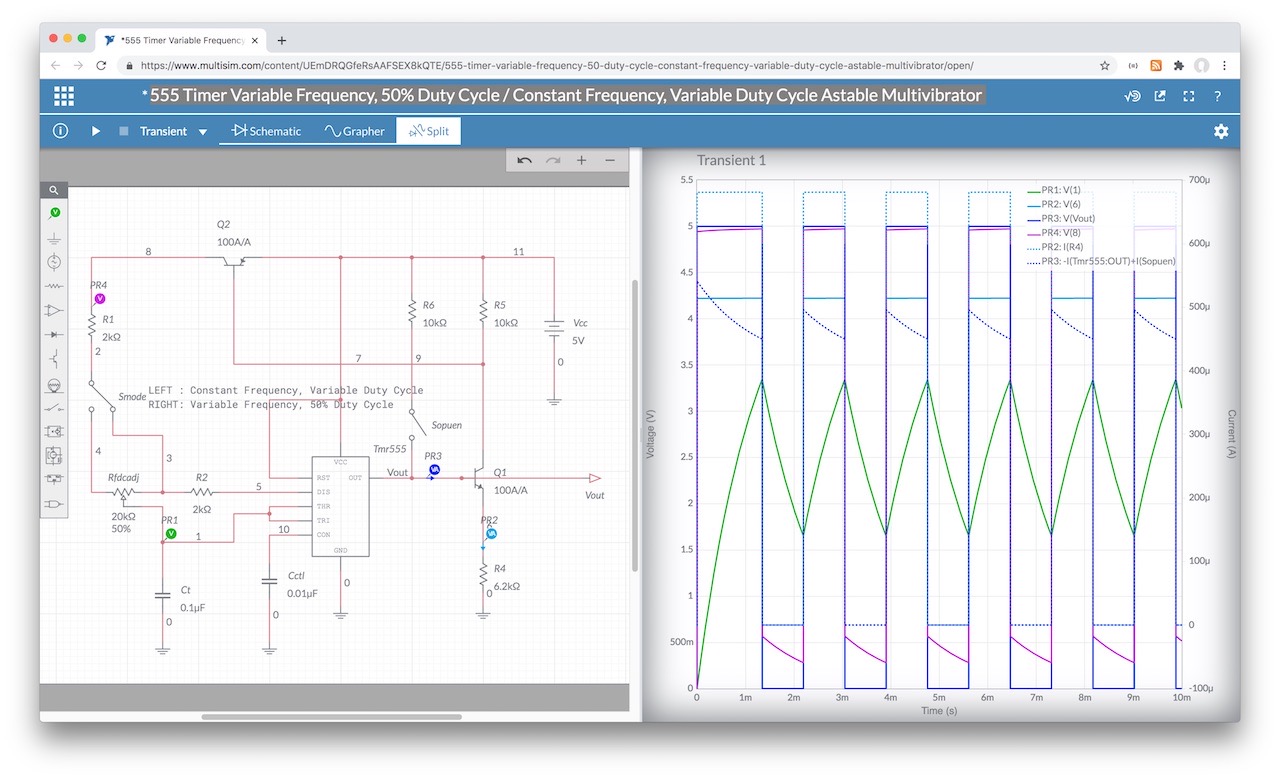Image resolution: width=1280 pixels, height=779 pixels.
Task: Open the component search magnifier
Action: tap(54, 190)
